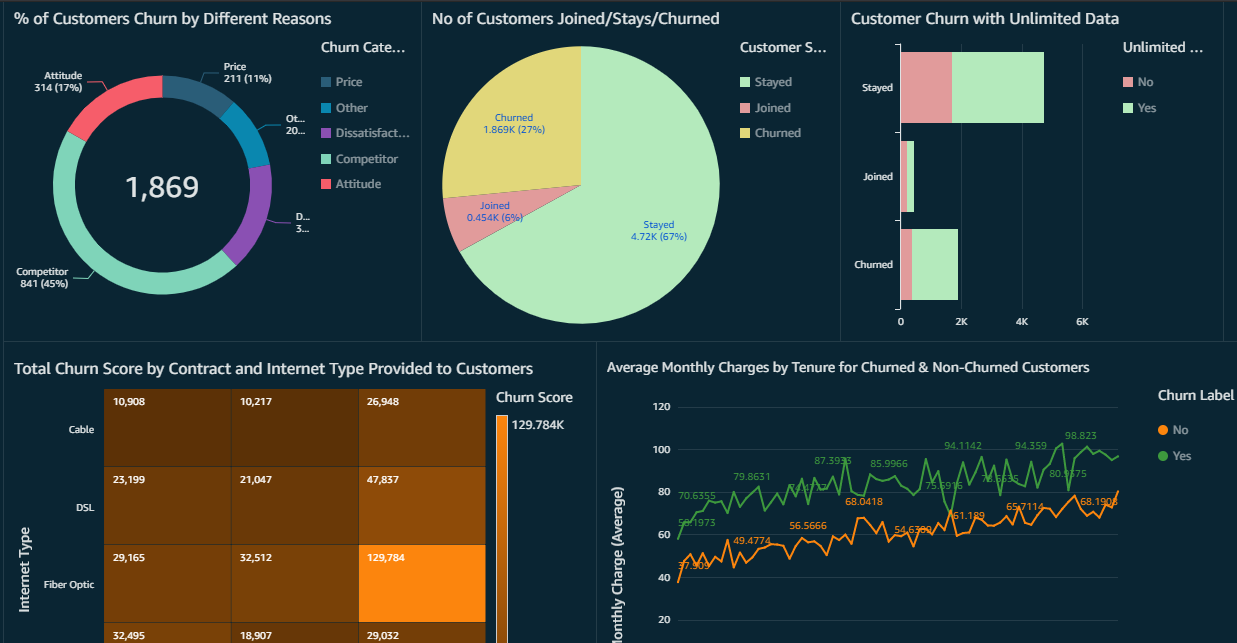Click the 'Competitor 841 (45%)' data label

[42, 277]
